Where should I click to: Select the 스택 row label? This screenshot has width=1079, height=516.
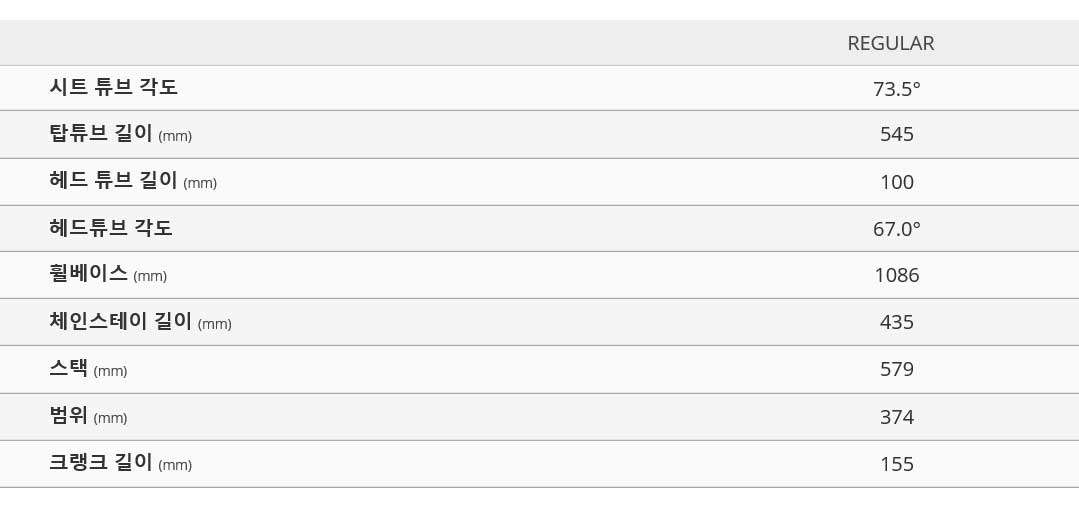click(69, 369)
